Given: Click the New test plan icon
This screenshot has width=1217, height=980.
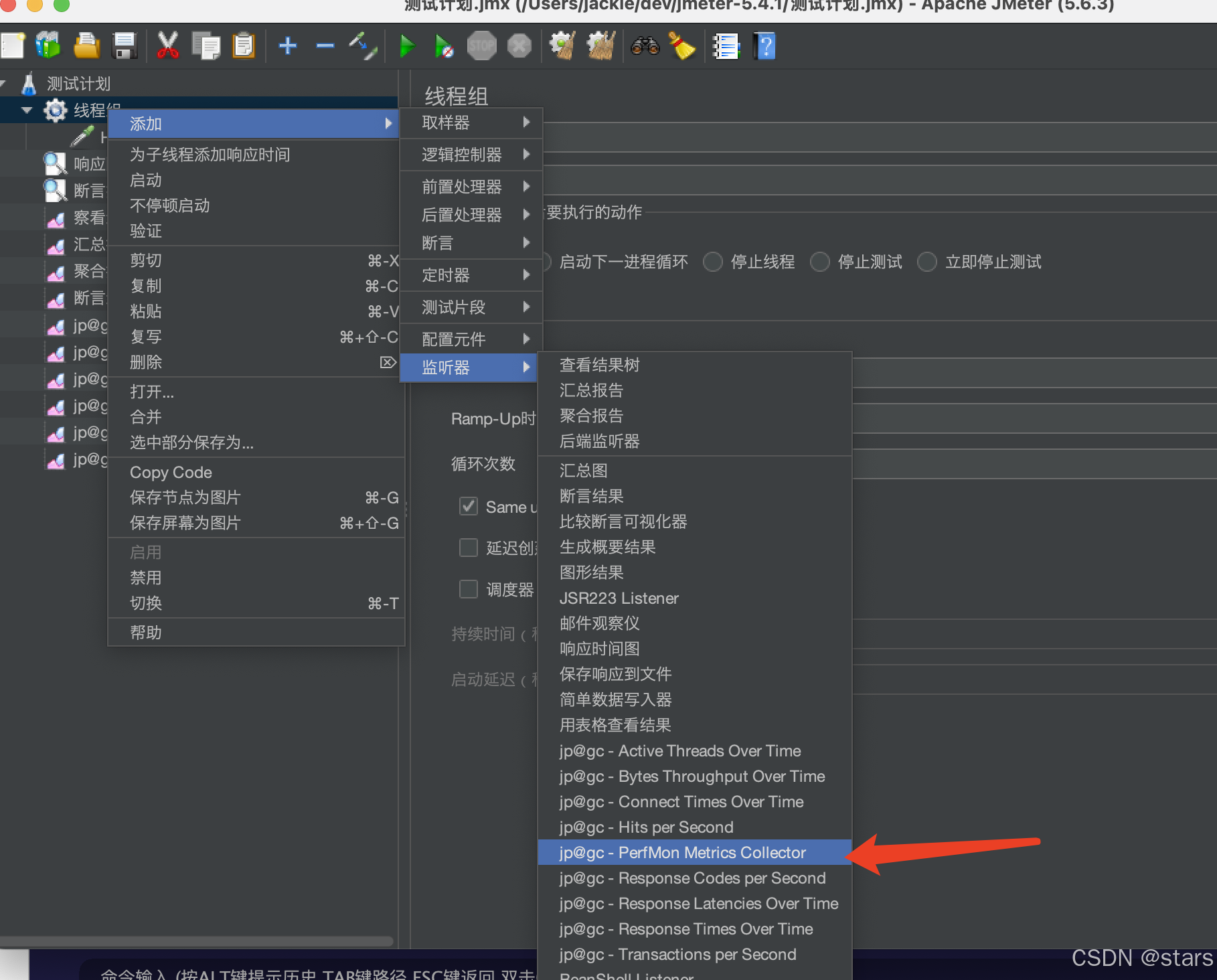Looking at the screenshot, I should coord(13,46).
